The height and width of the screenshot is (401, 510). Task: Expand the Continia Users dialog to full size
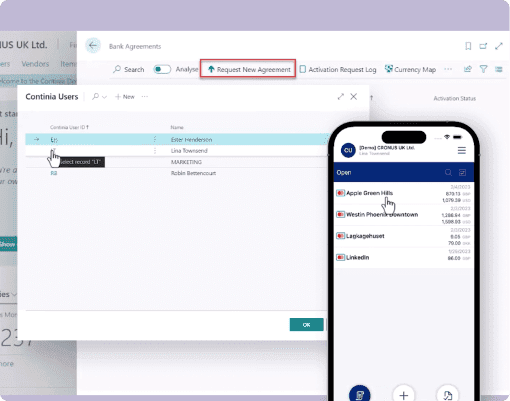(340, 97)
